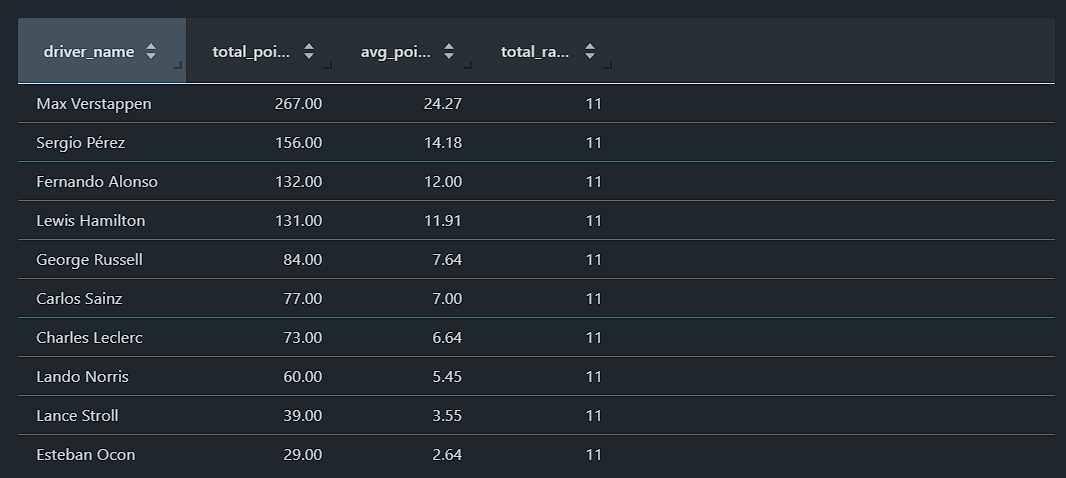Select the avg_poi... header label
Screen dimensions: 1066x478
click(x=396, y=52)
